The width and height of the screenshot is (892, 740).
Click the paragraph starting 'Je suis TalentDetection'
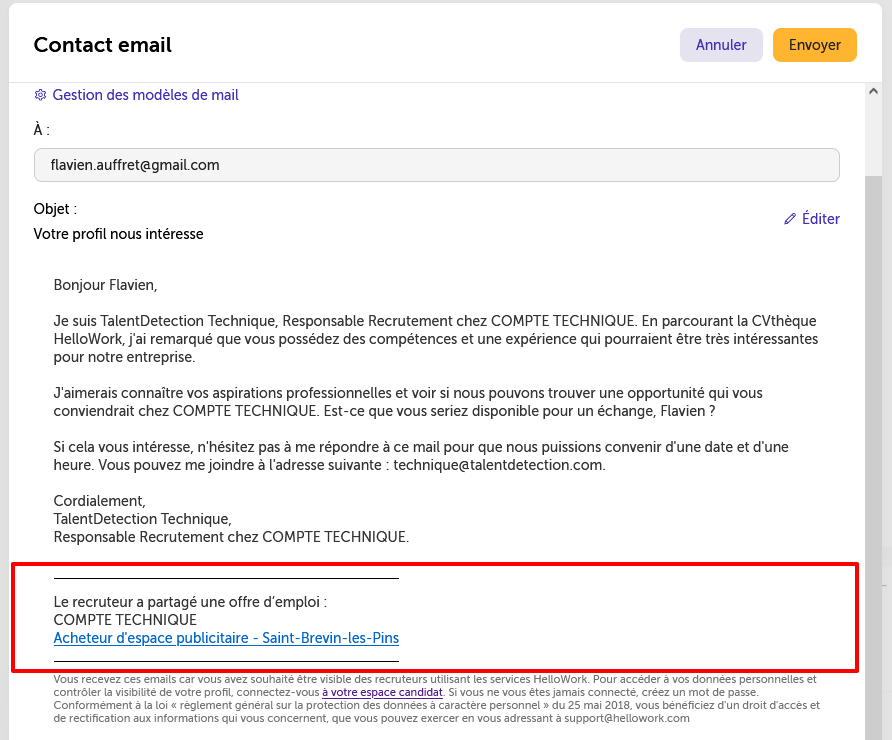tap(436, 339)
